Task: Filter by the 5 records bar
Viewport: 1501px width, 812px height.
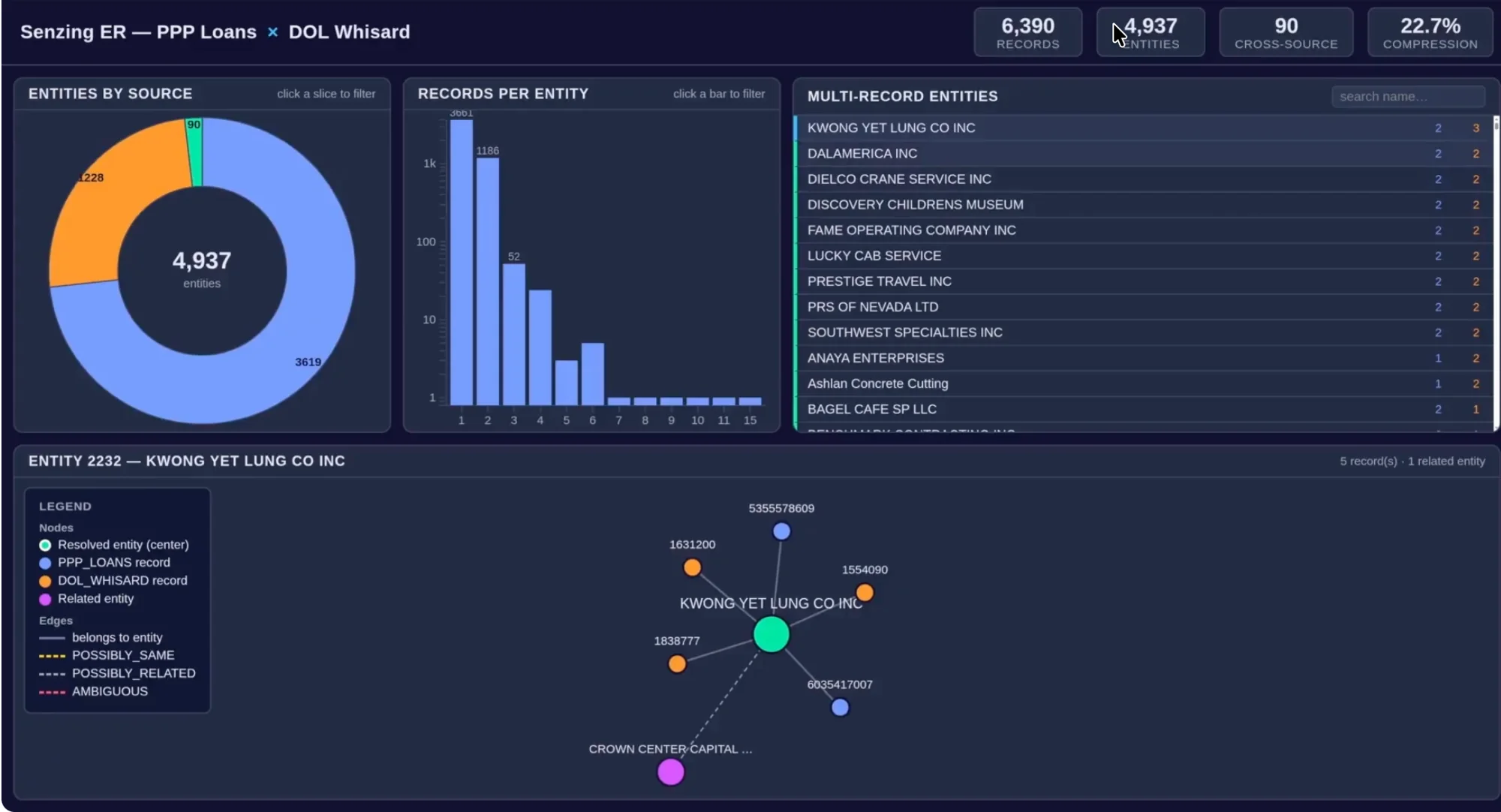Action: pyautogui.click(x=566, y=383)
